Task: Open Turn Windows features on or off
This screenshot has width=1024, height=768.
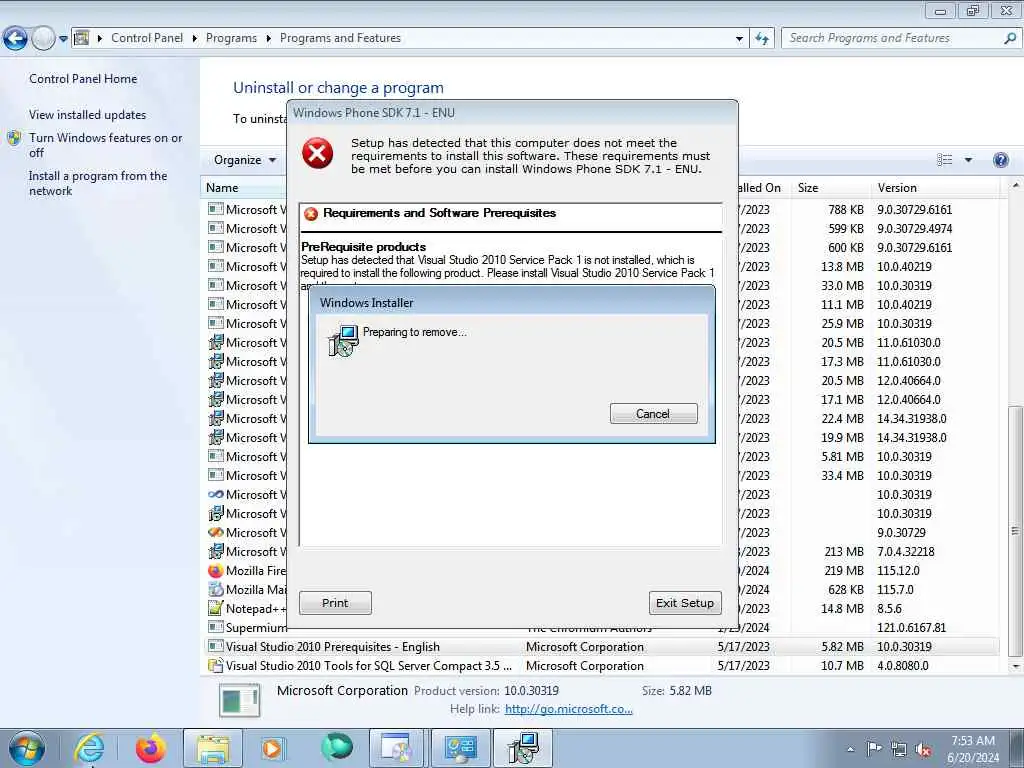Action: (x=105, y=145)
